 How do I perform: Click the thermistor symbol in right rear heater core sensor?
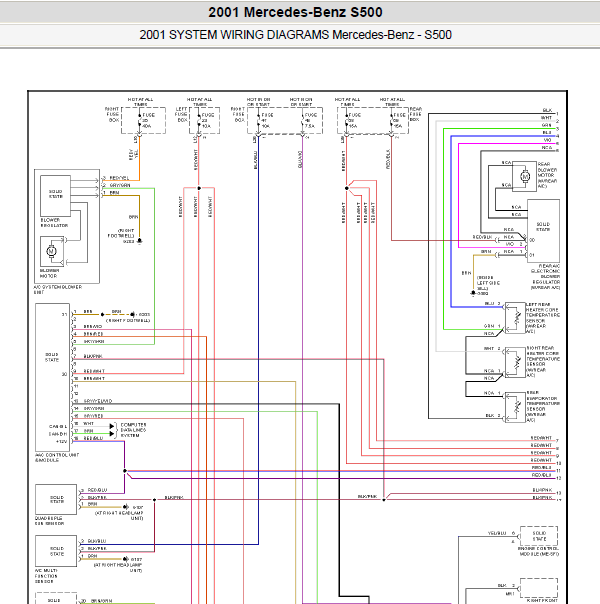(517, 362)
